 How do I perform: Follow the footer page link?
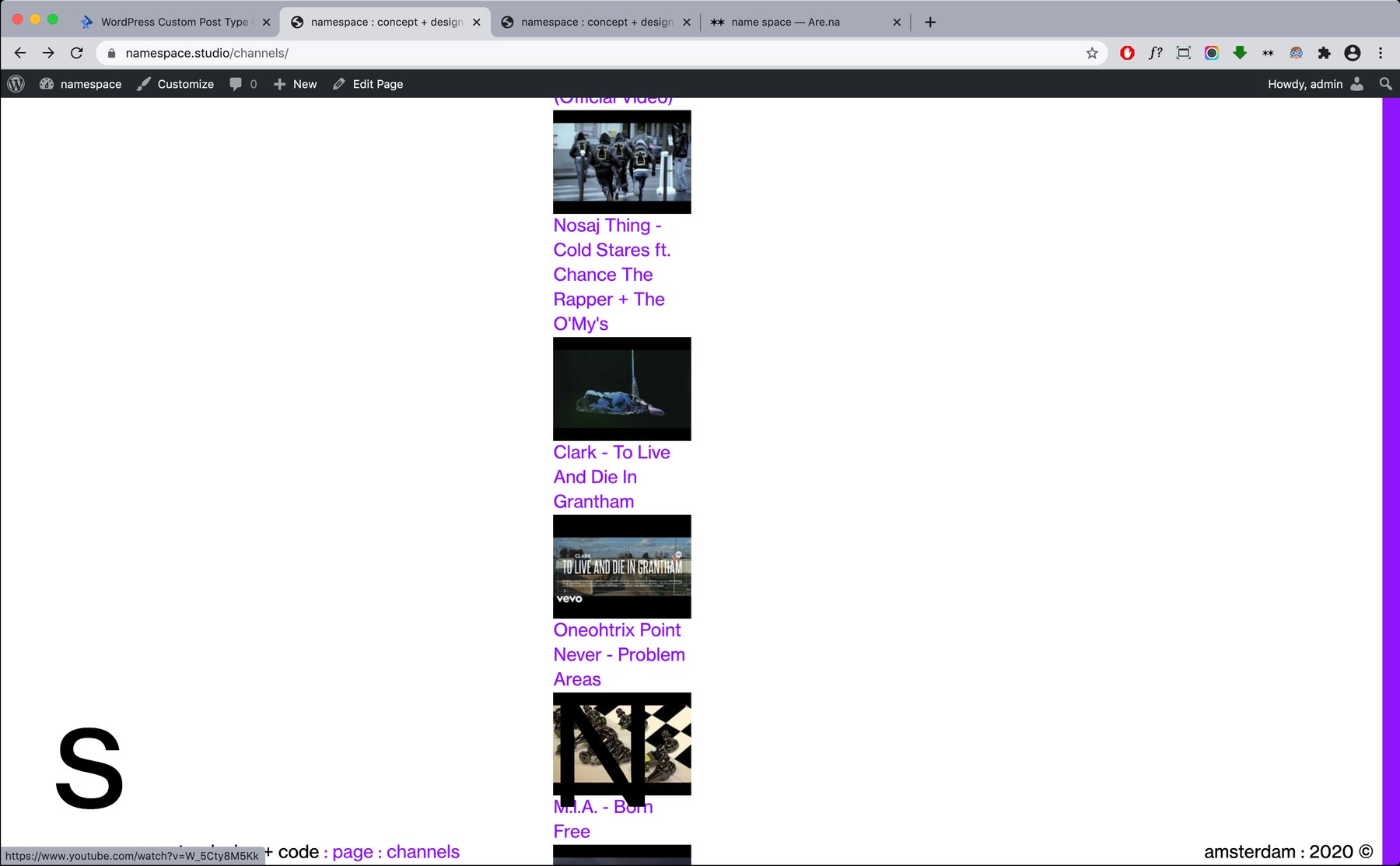point(352,852)
